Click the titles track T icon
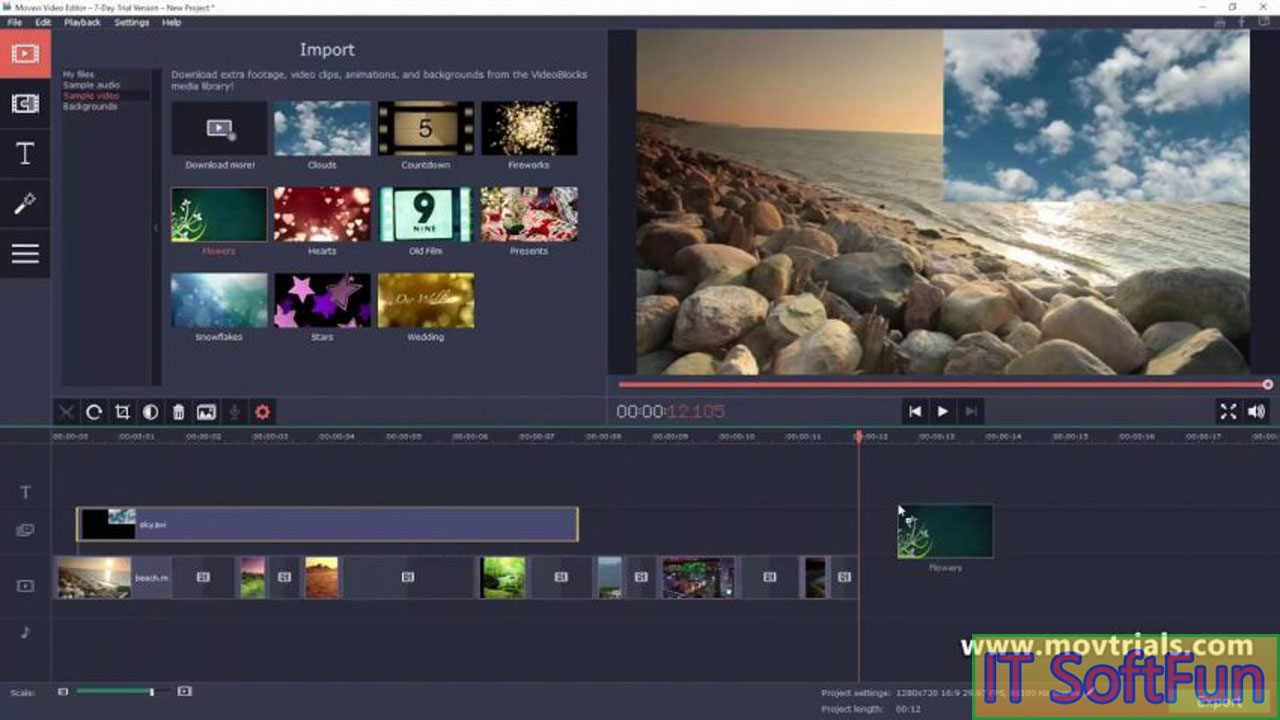The image size is (1280, 720). [26, 492]
